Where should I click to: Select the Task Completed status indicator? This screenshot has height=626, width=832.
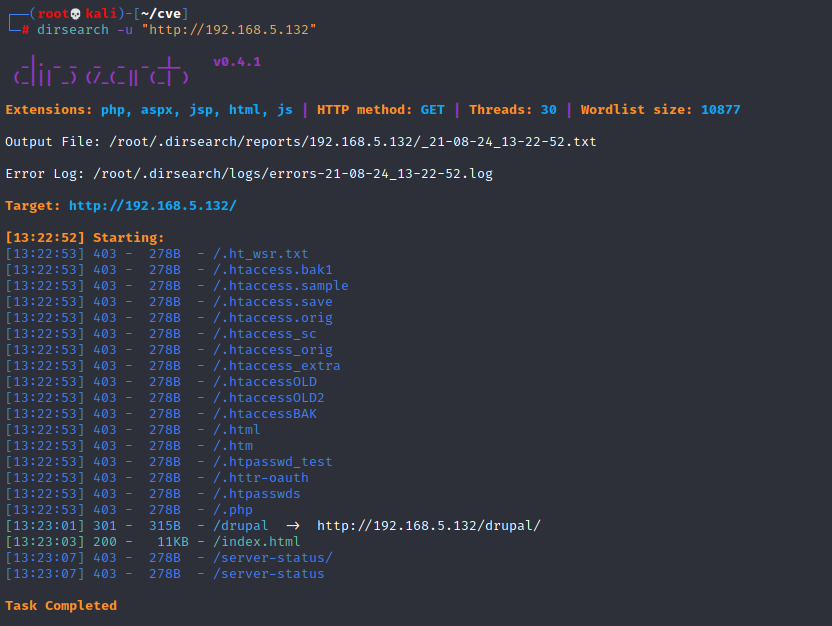[64, 605]
